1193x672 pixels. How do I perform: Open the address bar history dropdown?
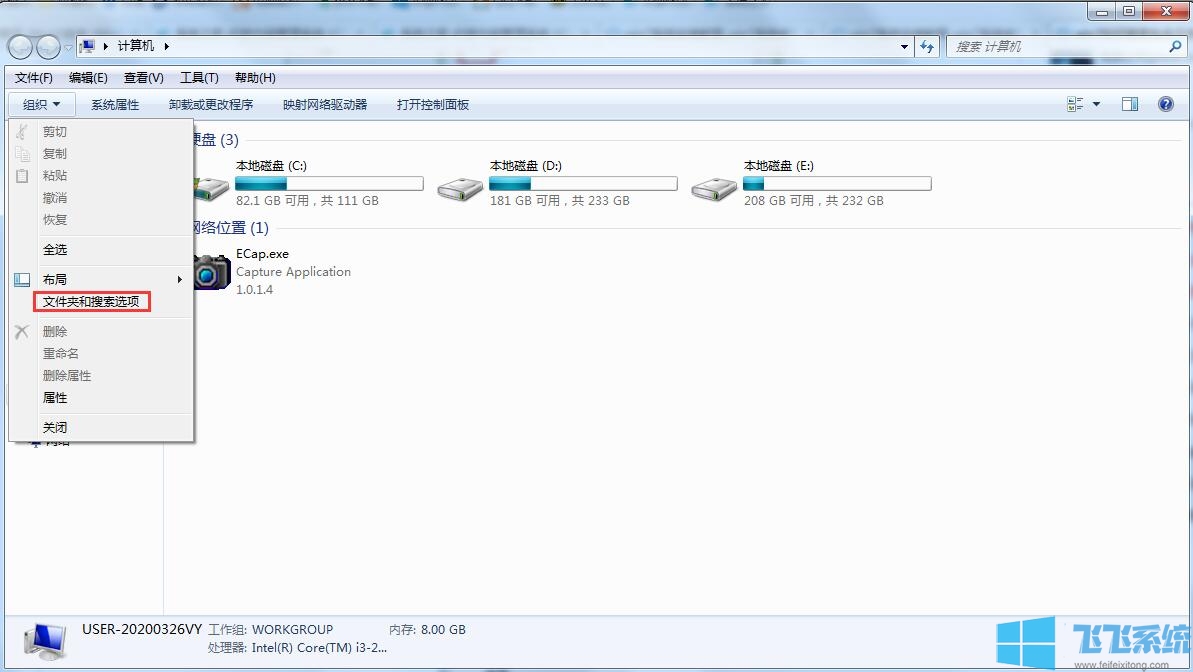click(903, 46)
